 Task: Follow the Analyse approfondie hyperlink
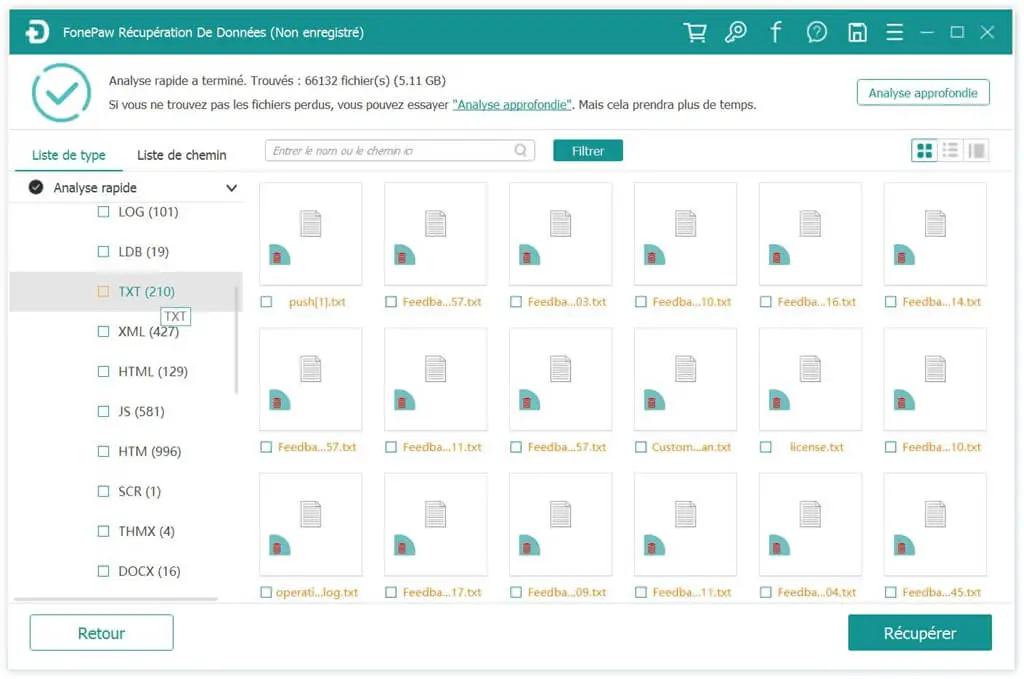point(513,104)
